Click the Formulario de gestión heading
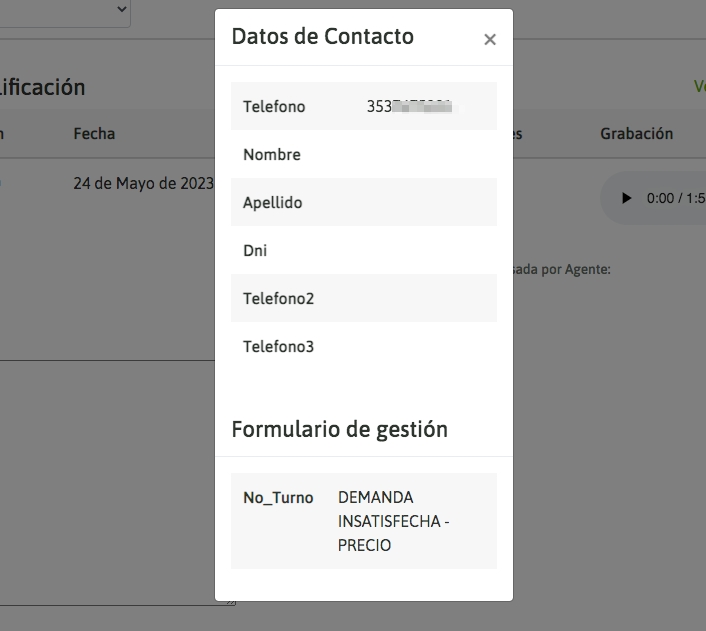 339,429
